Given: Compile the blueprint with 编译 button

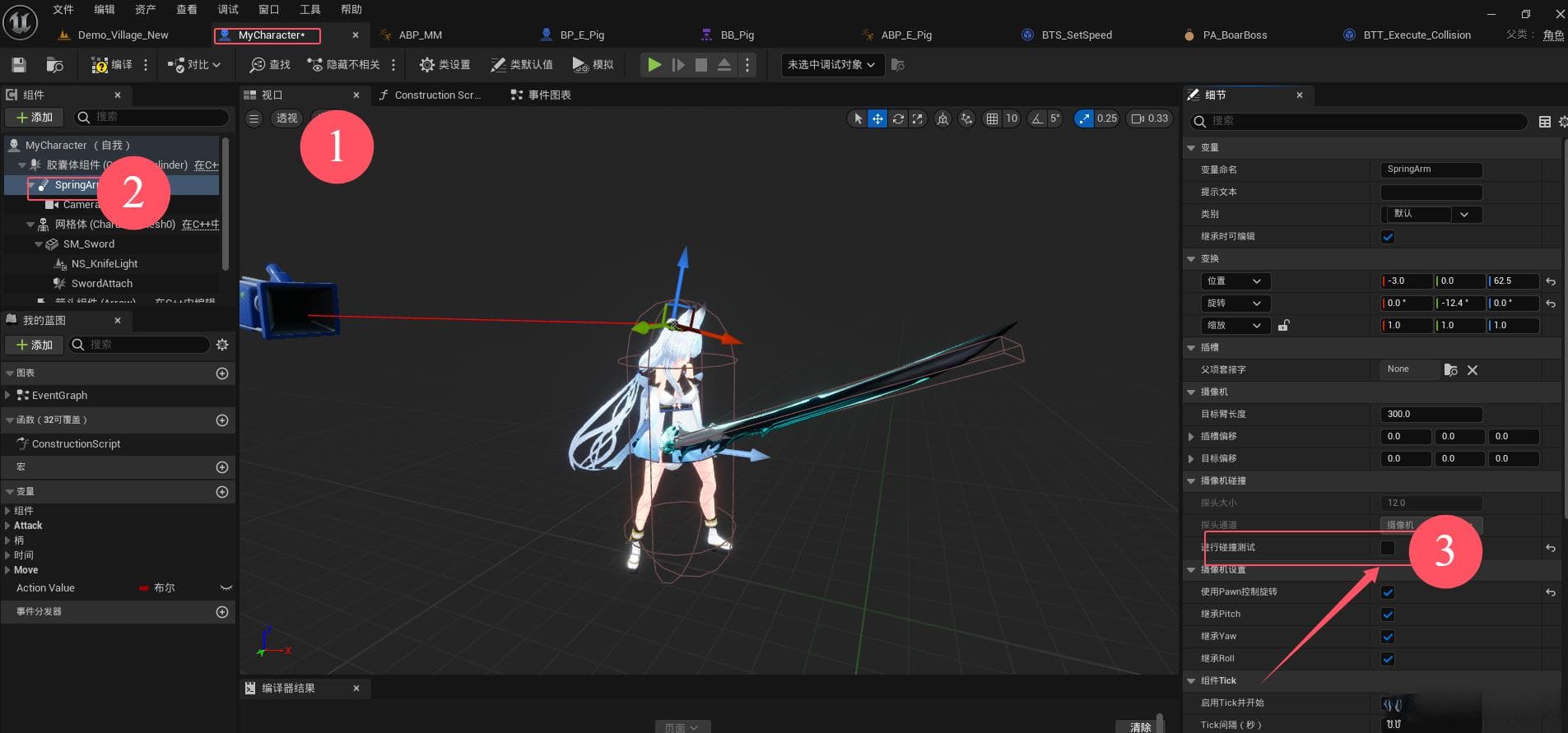Looking at the screenshot, I should point(111,65).
